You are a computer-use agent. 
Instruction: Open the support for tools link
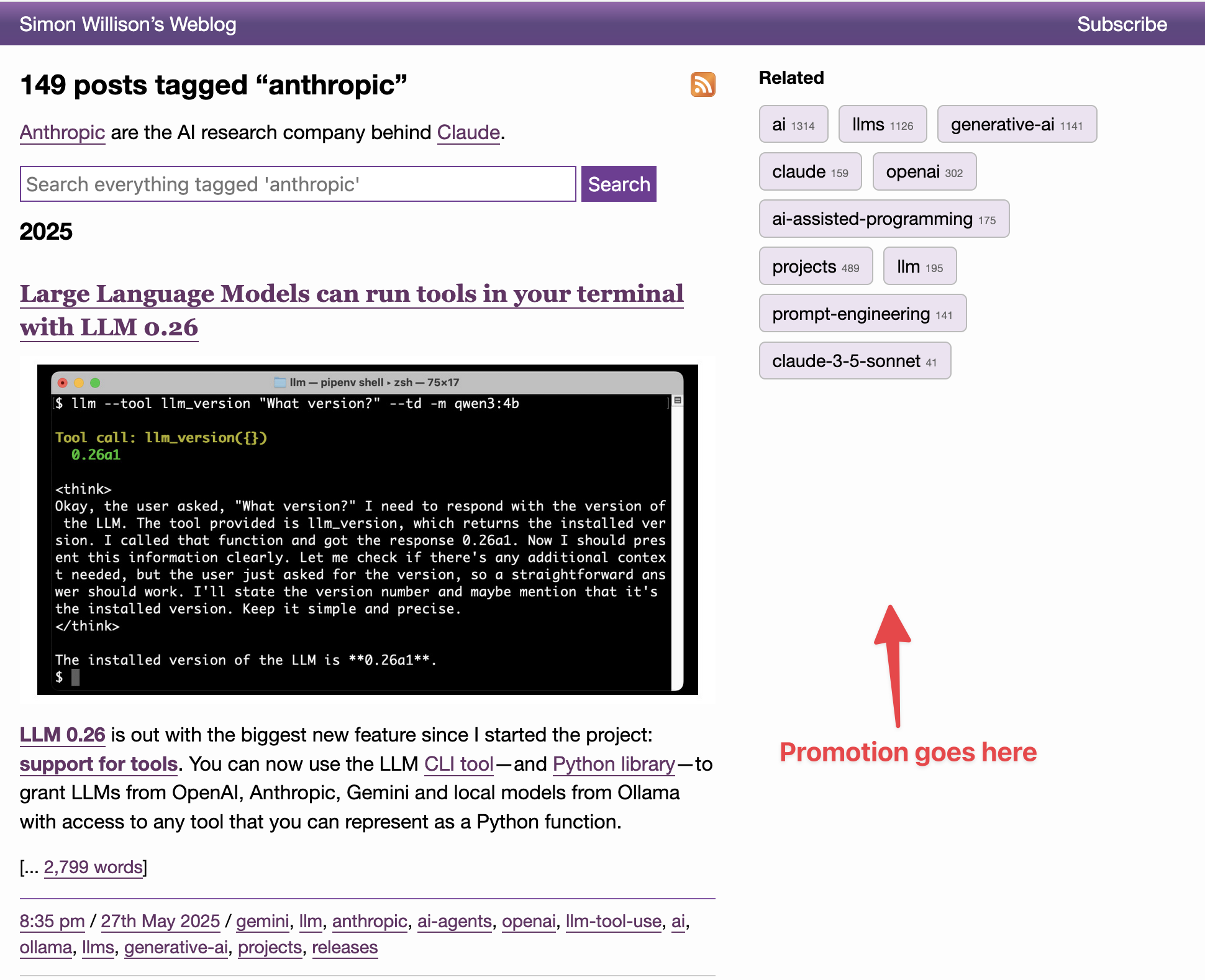tap(99, 764)
